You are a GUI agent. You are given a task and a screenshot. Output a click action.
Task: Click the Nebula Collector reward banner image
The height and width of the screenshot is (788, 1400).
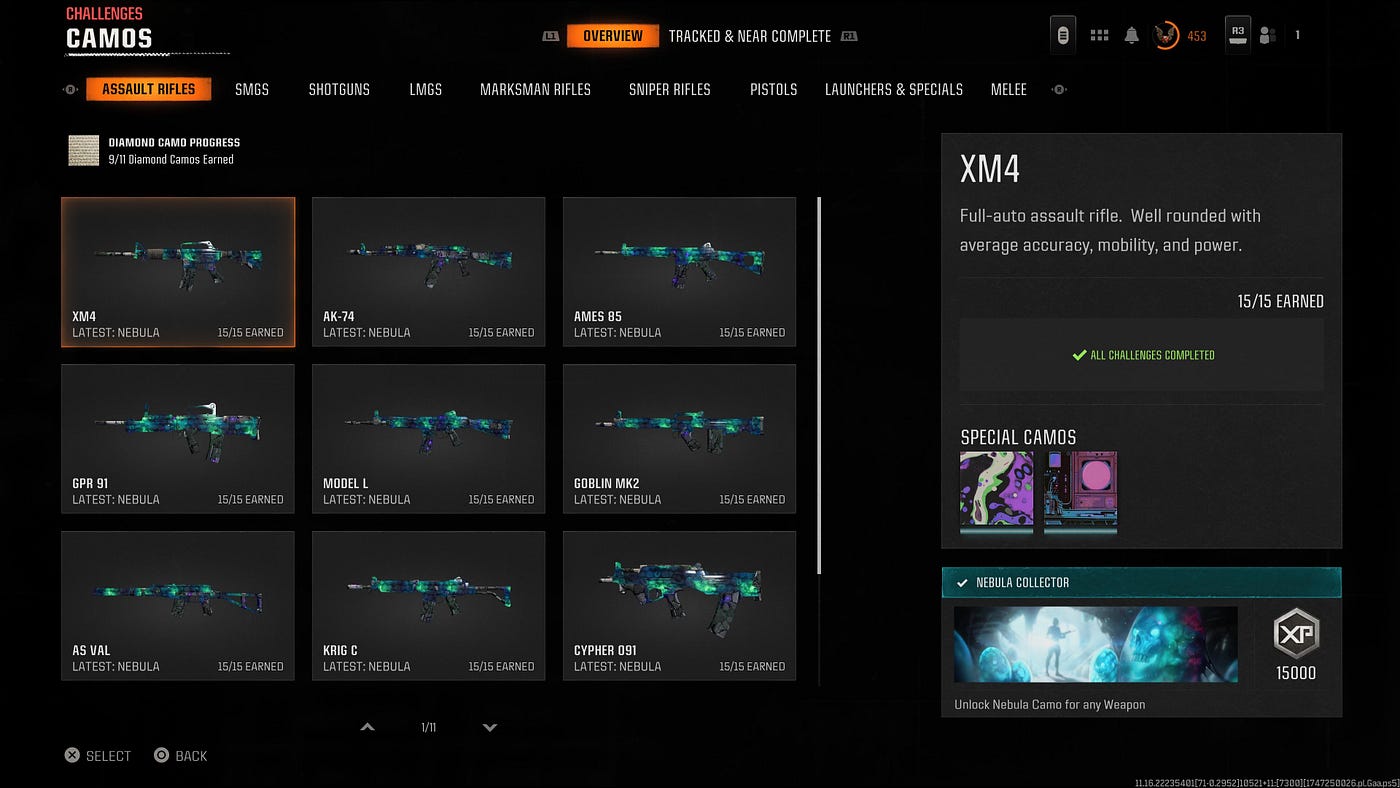point(1096,645)
